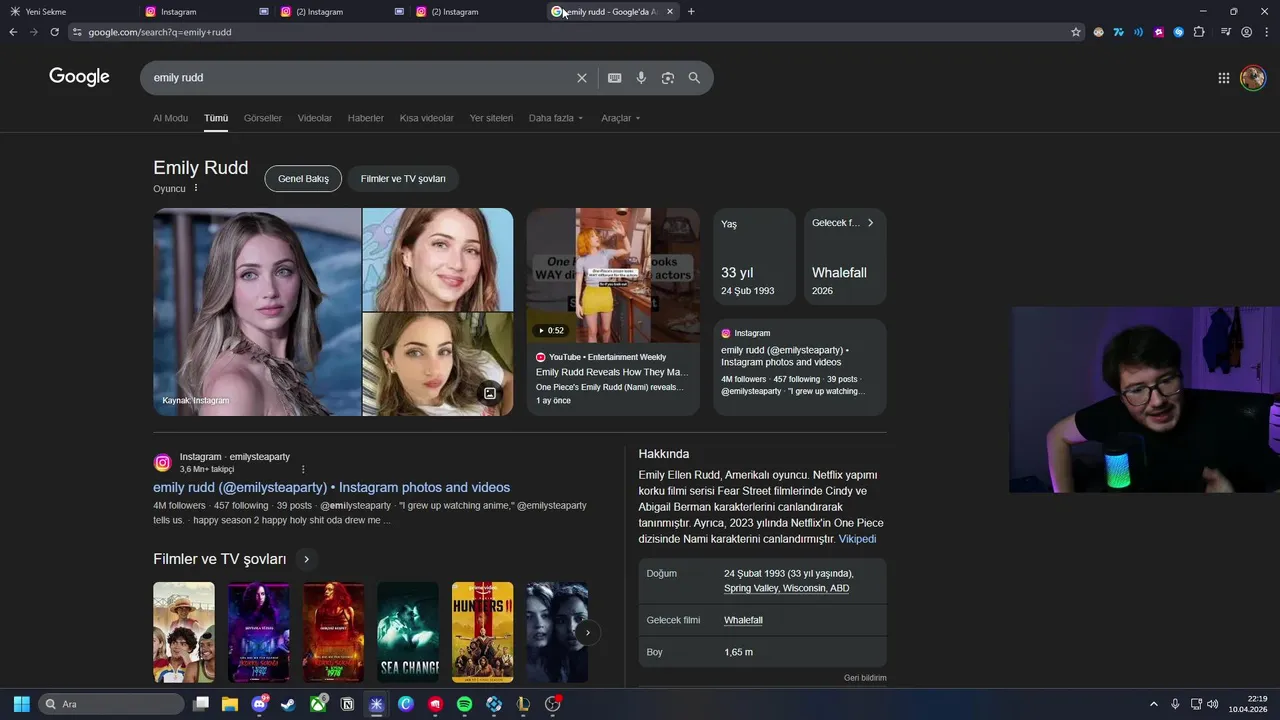
Task: Open File Explorer from the taskbar
Action: (x=230, y=704)
